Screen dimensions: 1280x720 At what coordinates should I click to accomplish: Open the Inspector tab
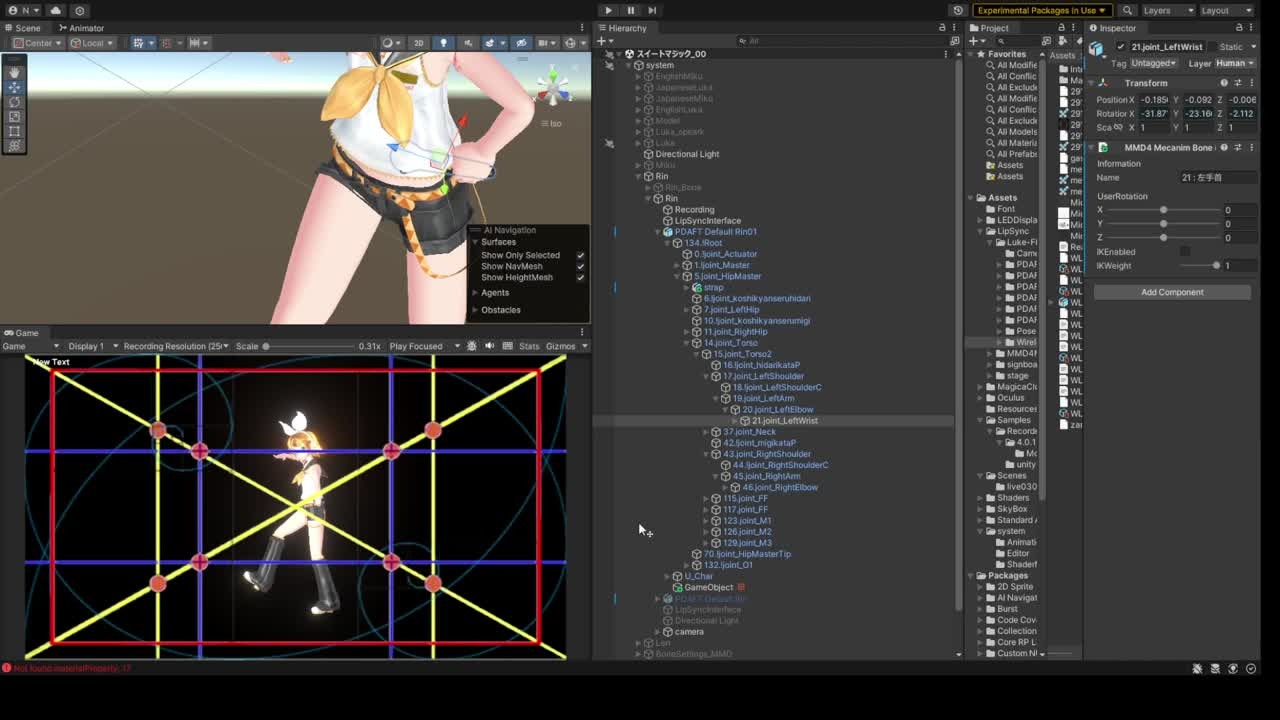[x=1116, y=28]
